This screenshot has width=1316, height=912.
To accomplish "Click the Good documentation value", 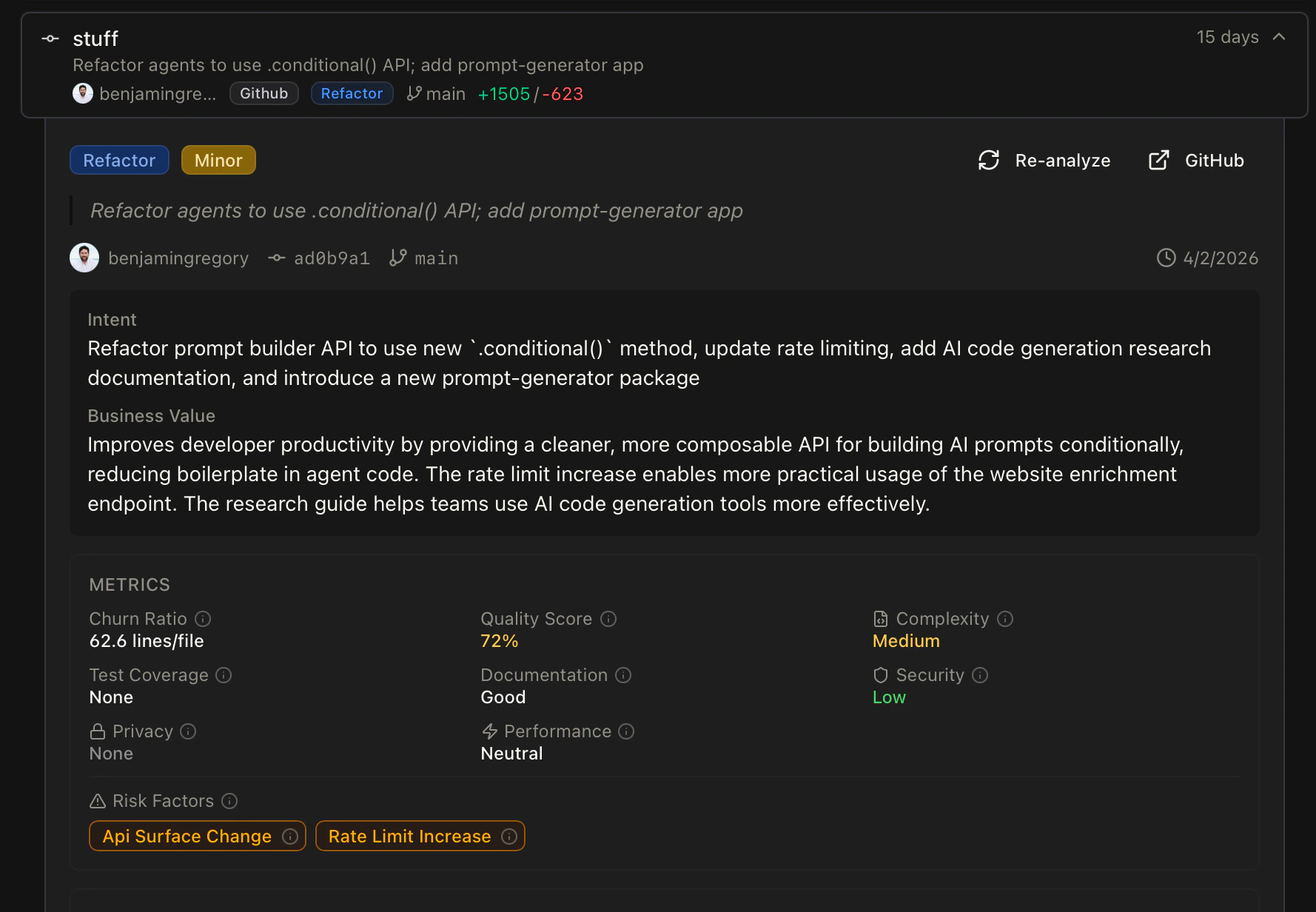I will coord(503,697).
